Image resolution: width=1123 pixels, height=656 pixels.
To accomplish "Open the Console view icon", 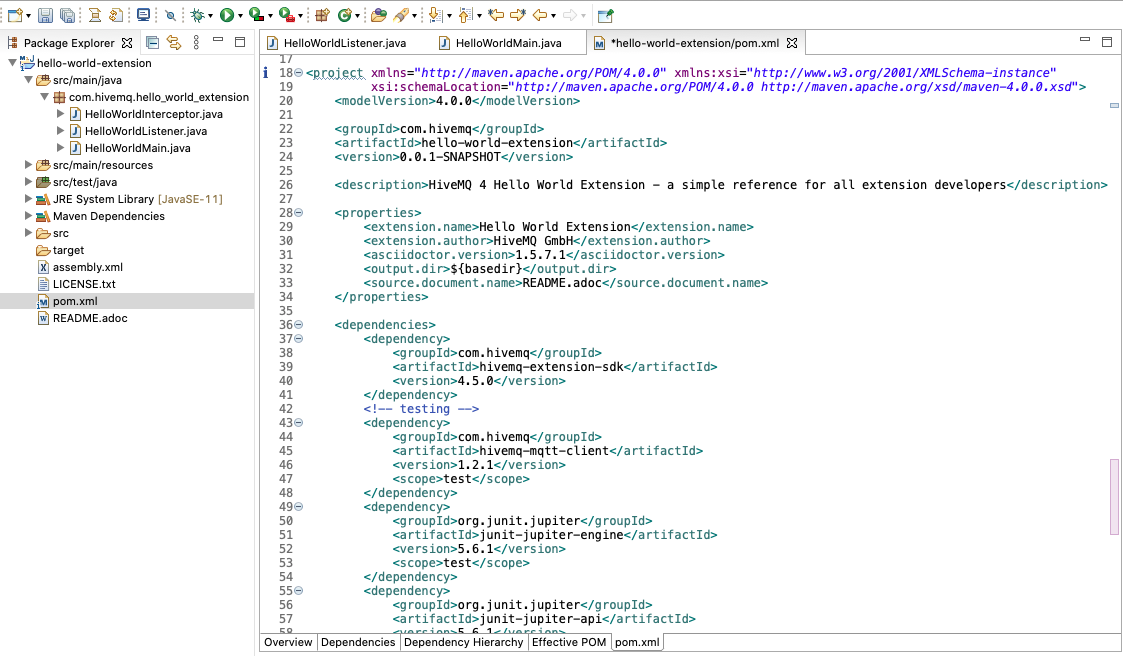I will (x=144, y=15).
